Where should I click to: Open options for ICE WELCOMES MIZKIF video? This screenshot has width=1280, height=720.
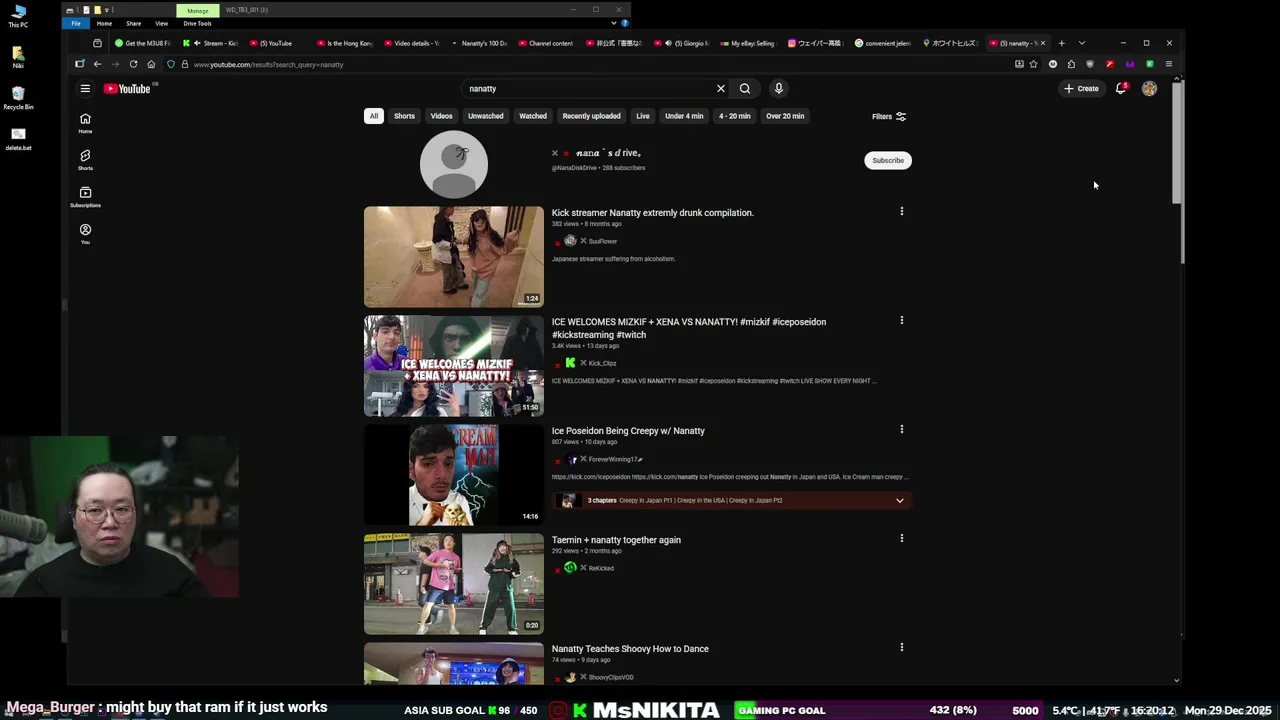click(901, 320)
